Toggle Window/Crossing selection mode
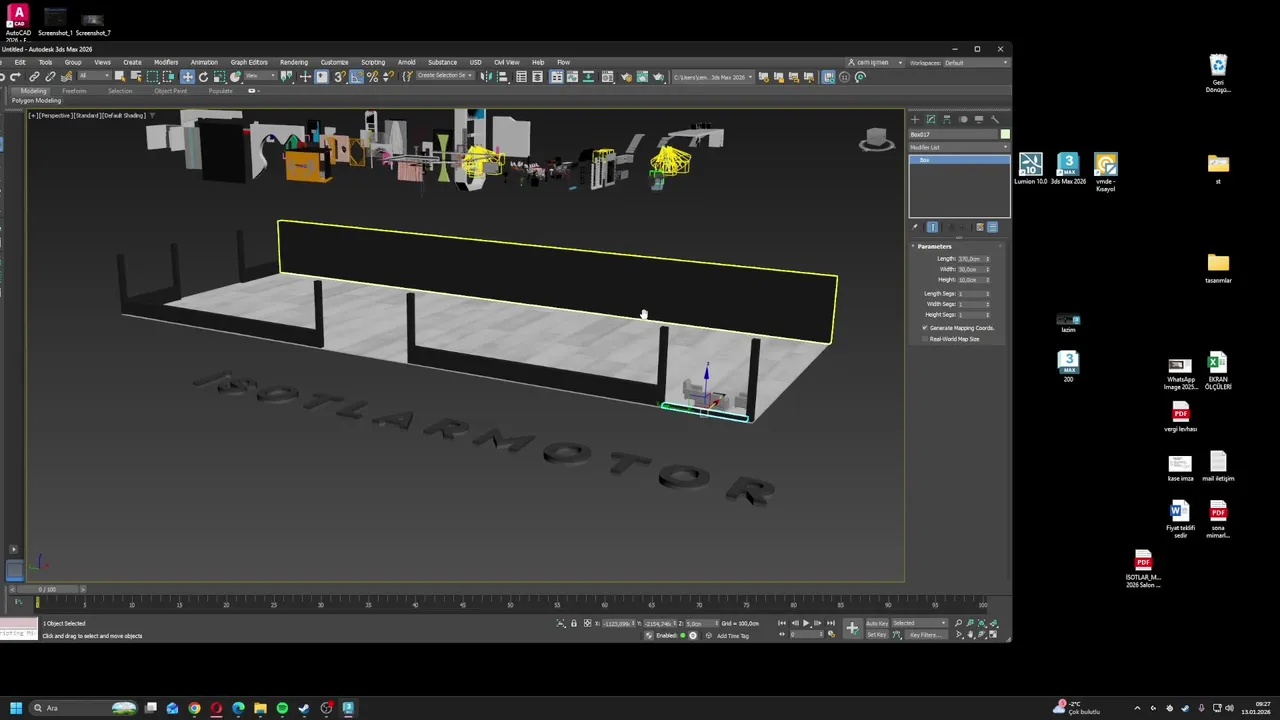 (168, 76)
